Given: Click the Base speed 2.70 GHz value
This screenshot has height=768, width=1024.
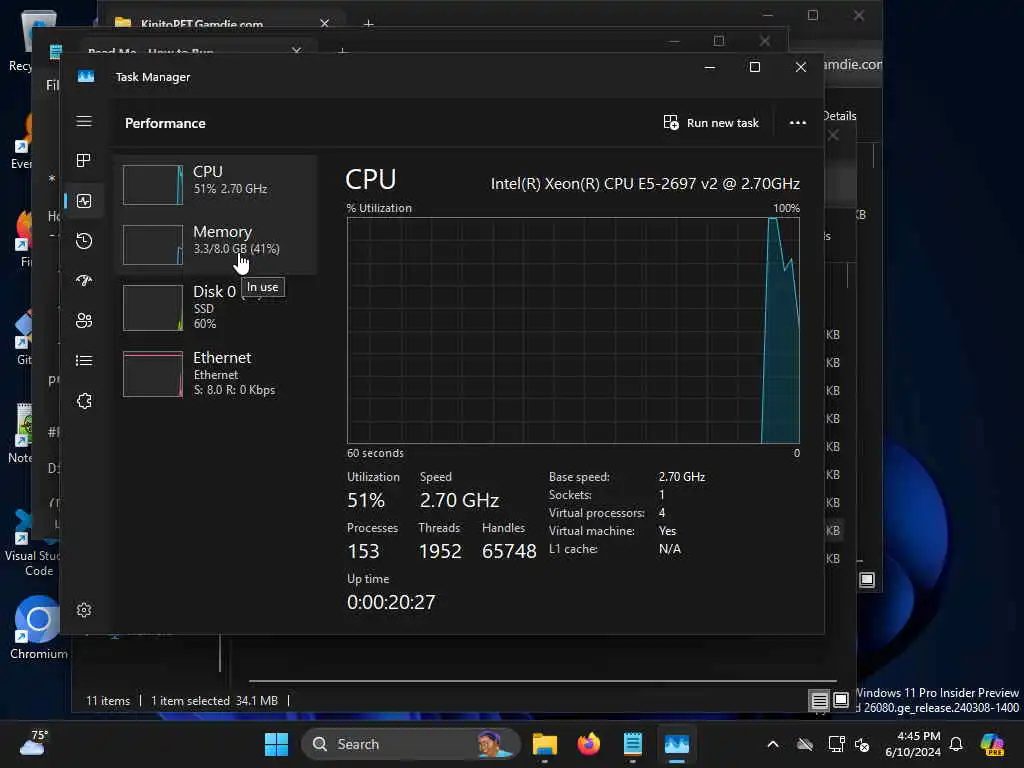Looking at the screenshot, I should coord(682,477).
